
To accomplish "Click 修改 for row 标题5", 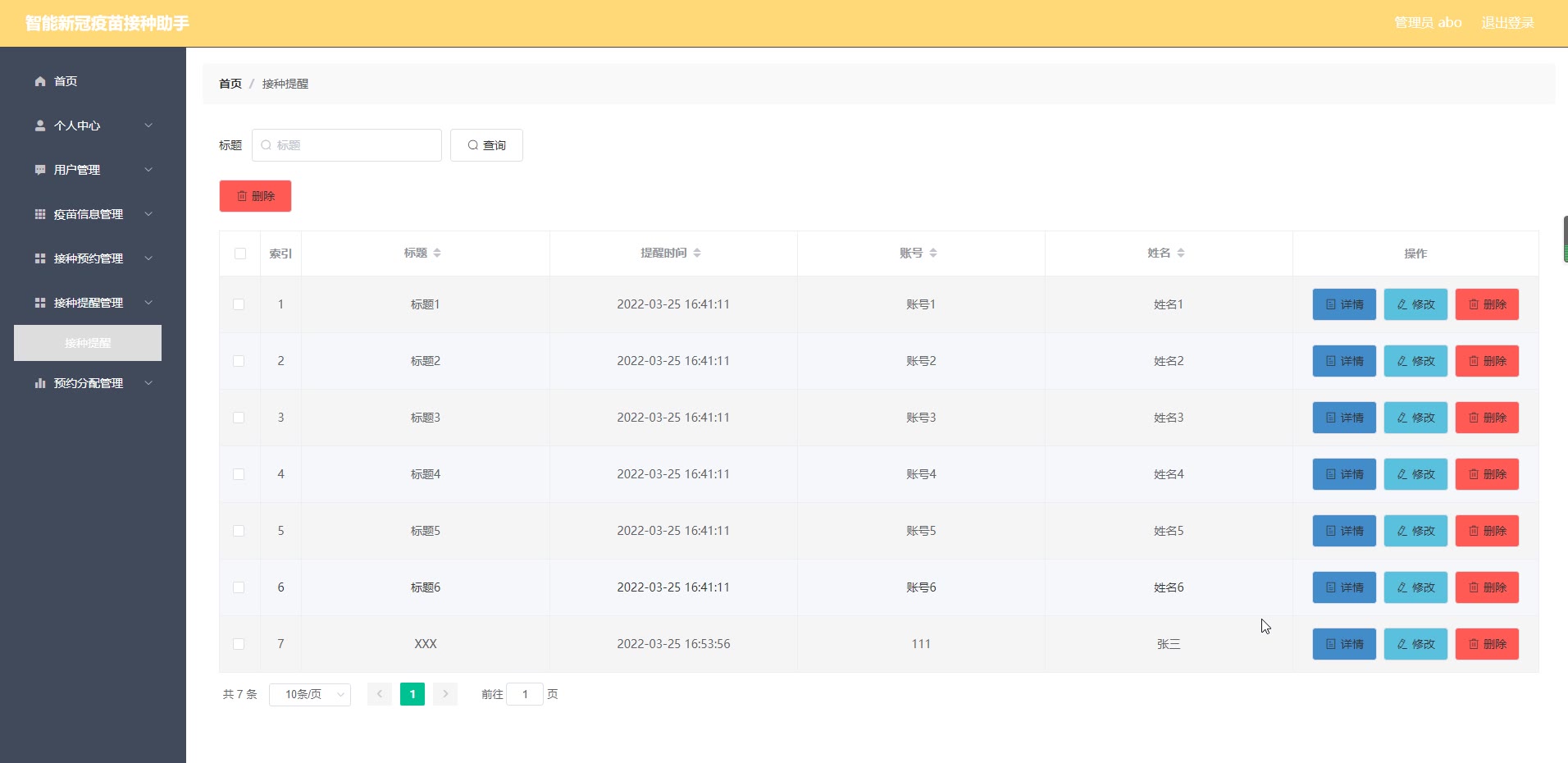I will point(1415,531).
